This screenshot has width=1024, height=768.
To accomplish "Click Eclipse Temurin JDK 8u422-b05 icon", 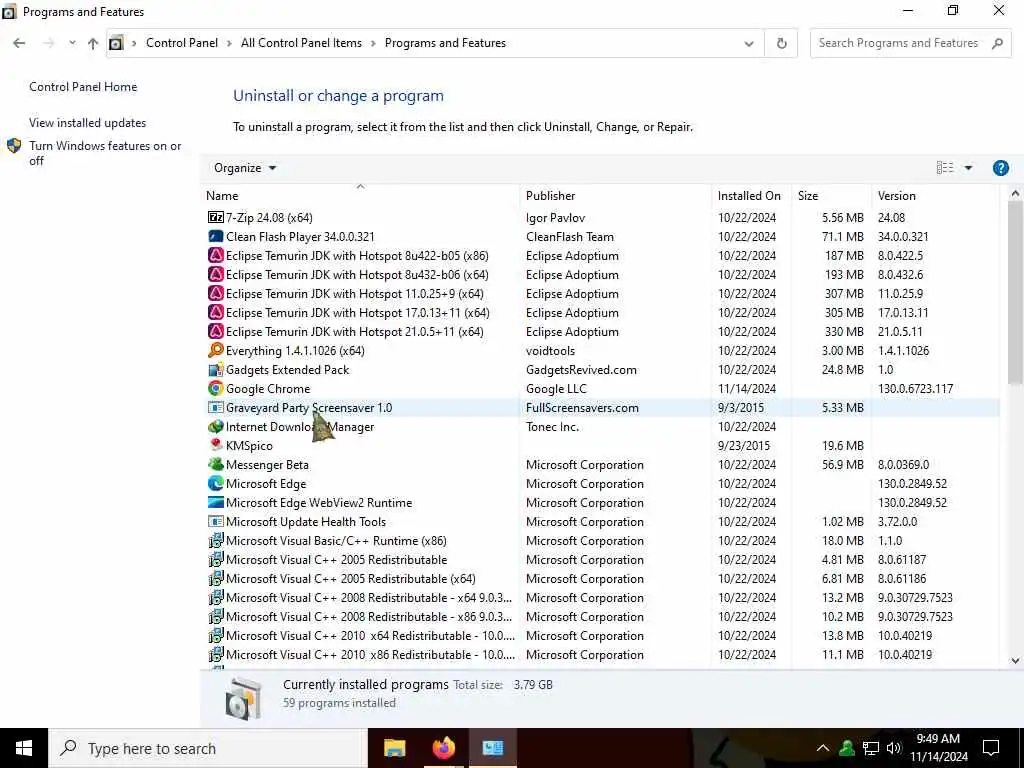I will tap(216, 255).
